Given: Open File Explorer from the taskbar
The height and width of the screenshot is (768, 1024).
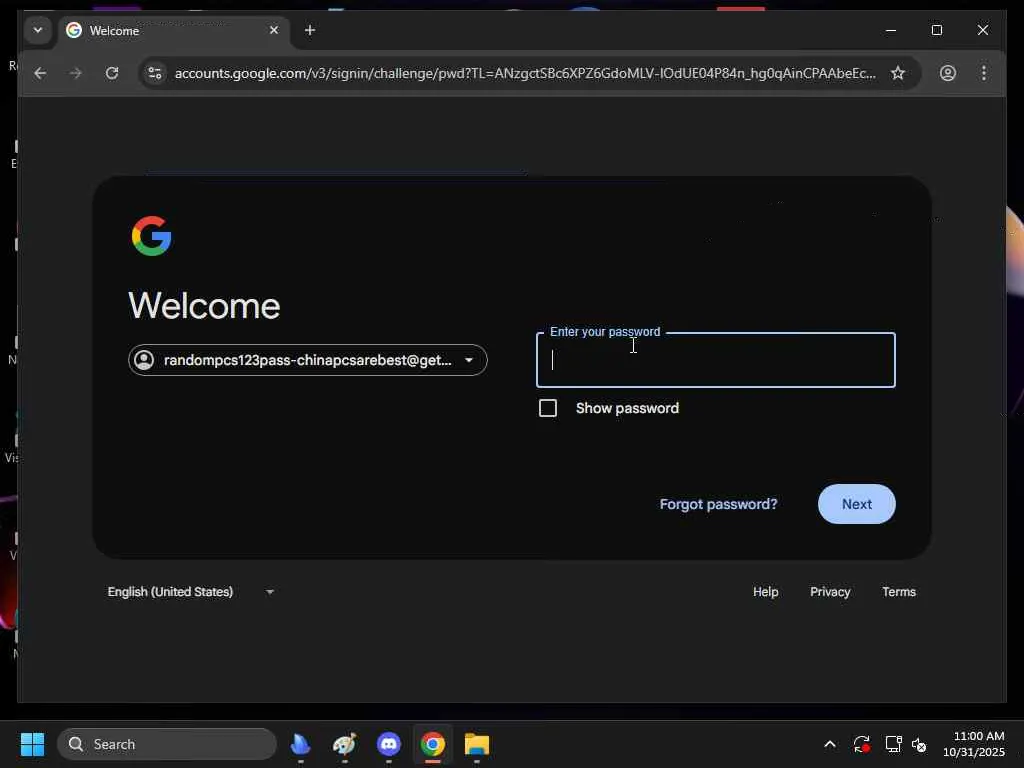Looking at the screenshot, I should point(477,744).
